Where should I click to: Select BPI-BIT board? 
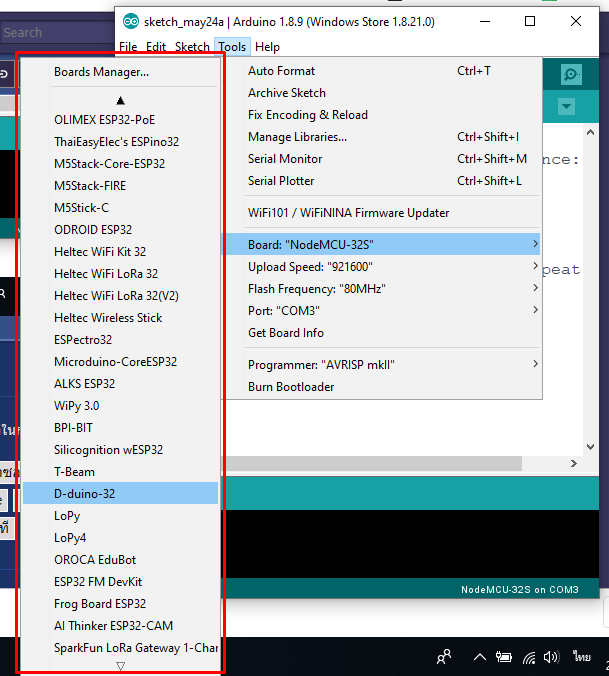pos(121,427)
